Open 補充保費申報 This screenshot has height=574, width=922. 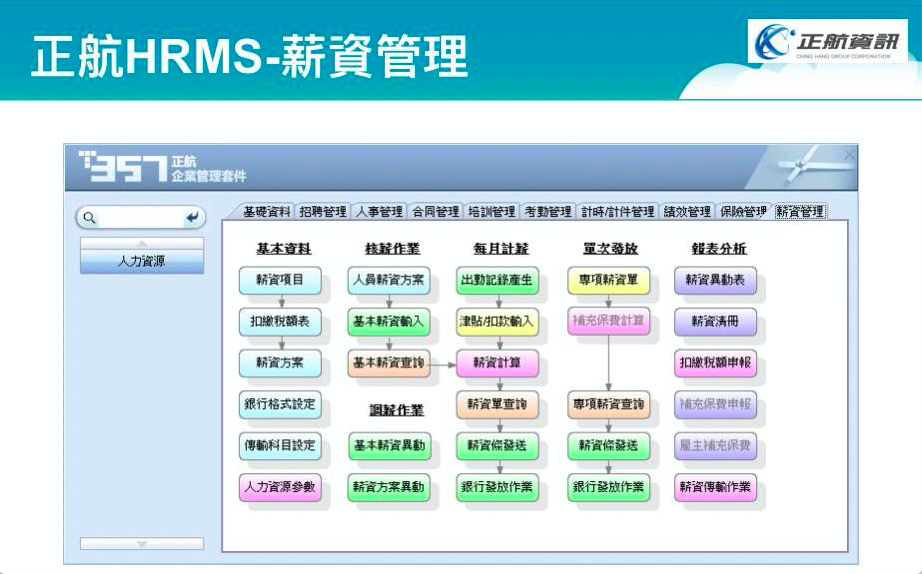pyautogui.click(x=715, y=405)
